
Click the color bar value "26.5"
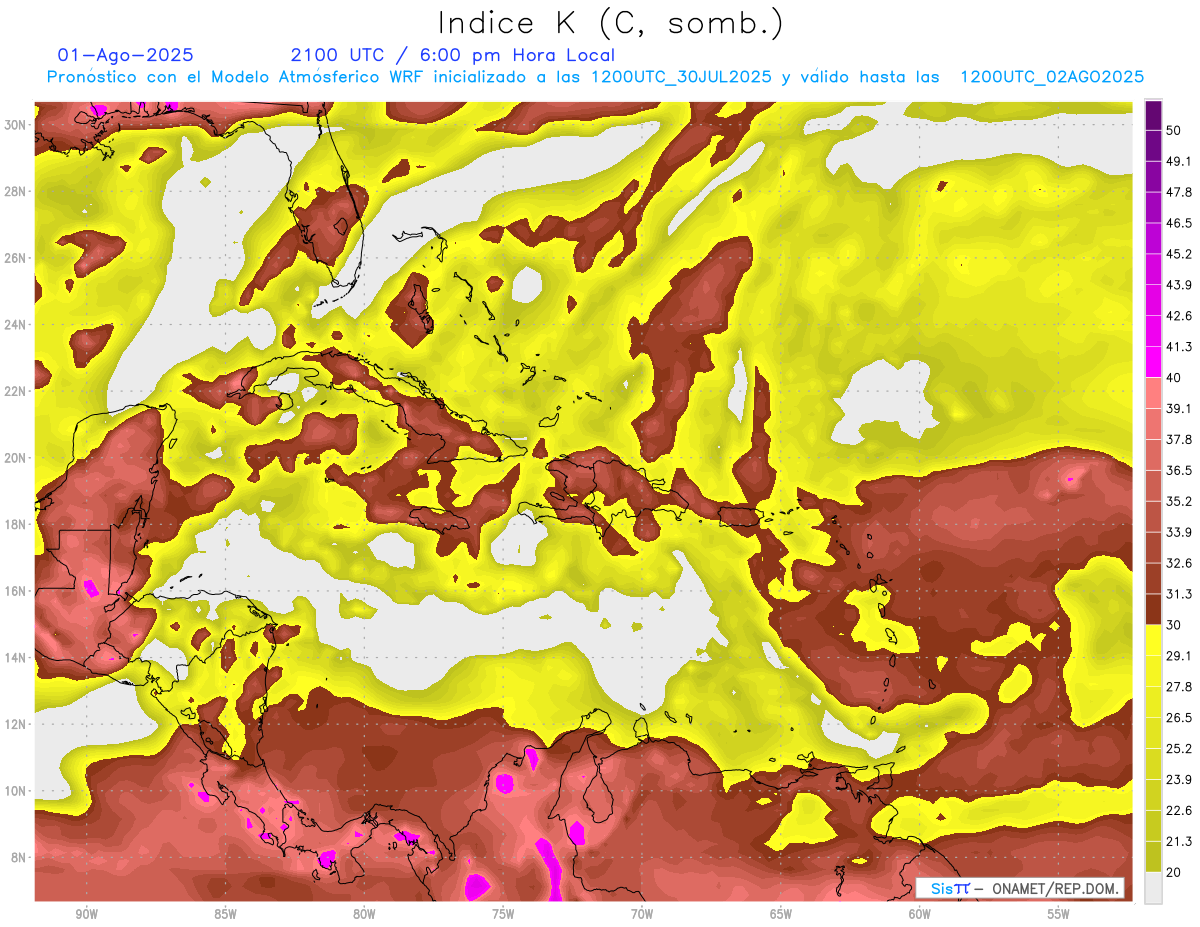[1179, 718]
